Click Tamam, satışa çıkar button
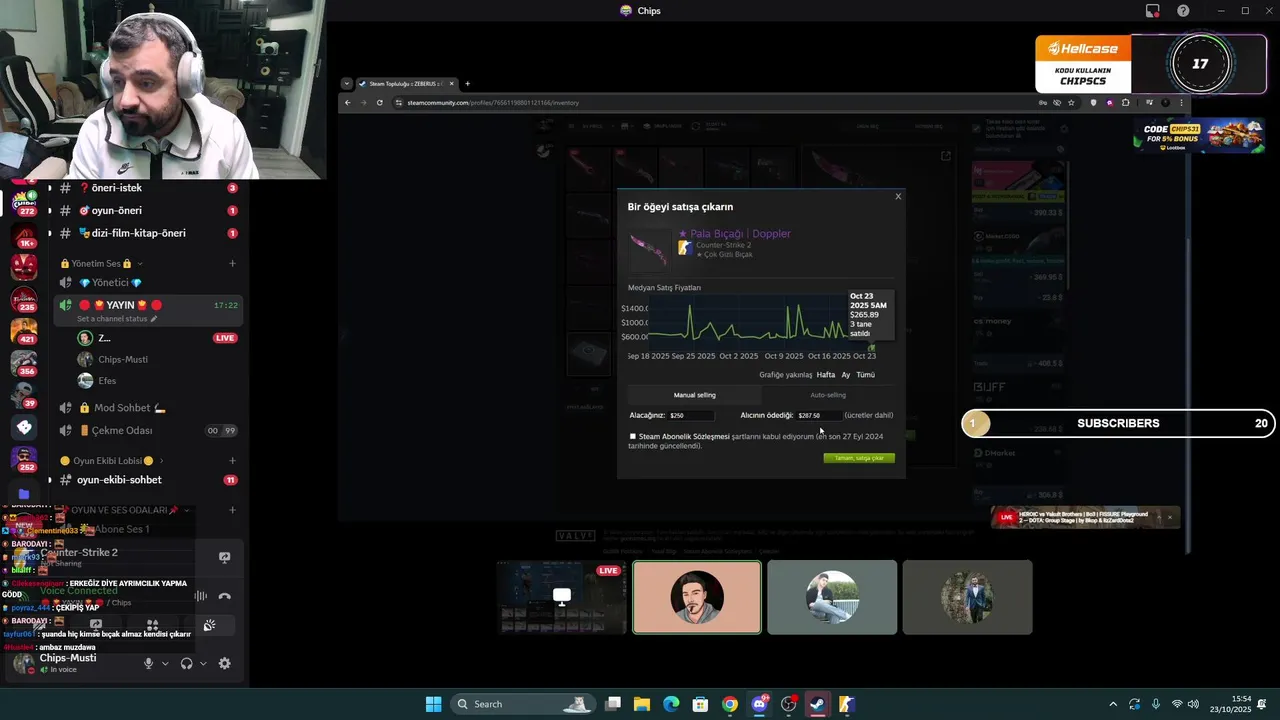1280x720 pixels. click(859, 458)
